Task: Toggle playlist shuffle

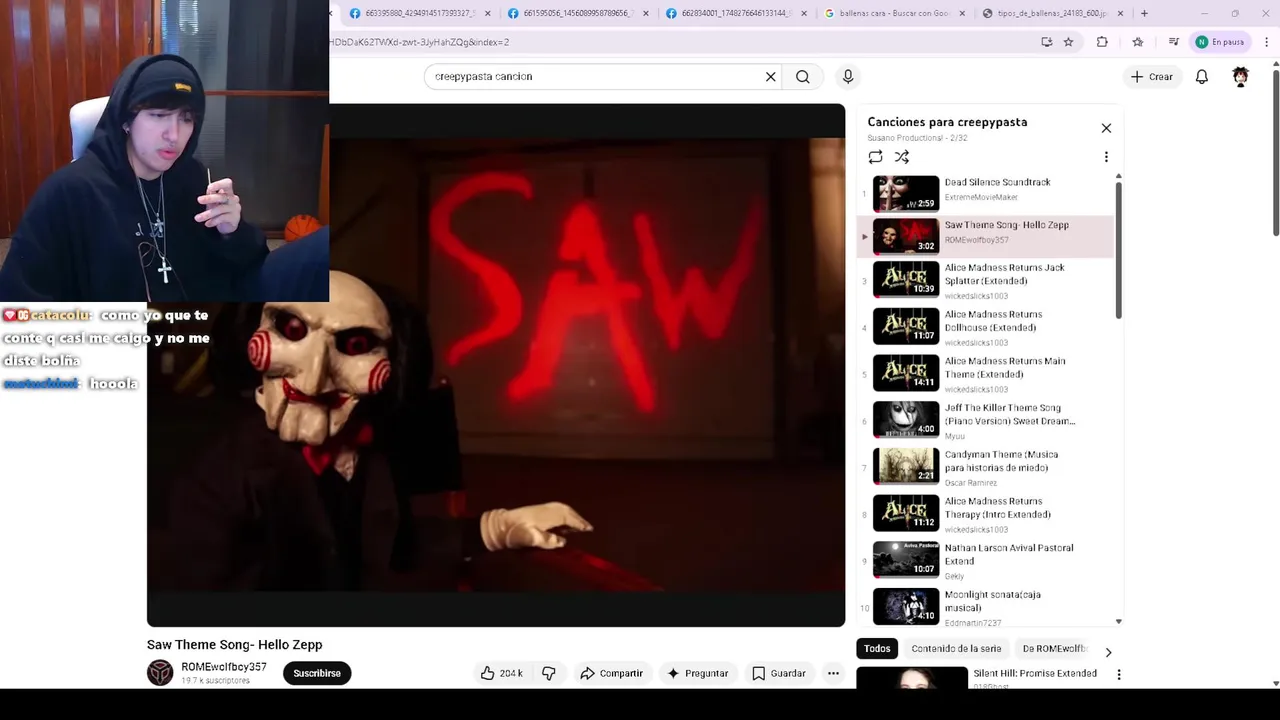Action: [x=902, y=157]
